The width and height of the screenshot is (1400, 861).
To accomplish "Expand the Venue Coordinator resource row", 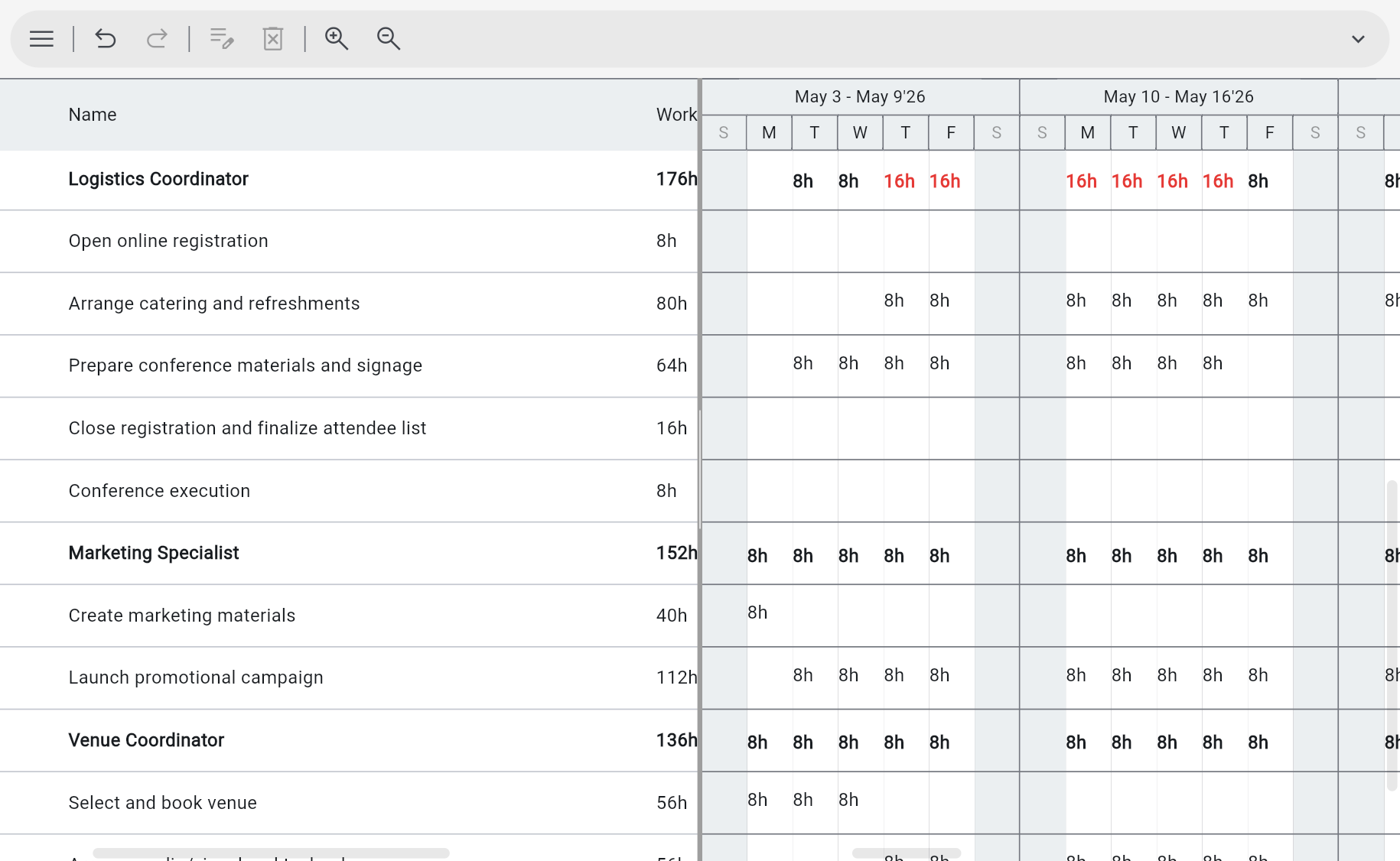I will (146, 740).
